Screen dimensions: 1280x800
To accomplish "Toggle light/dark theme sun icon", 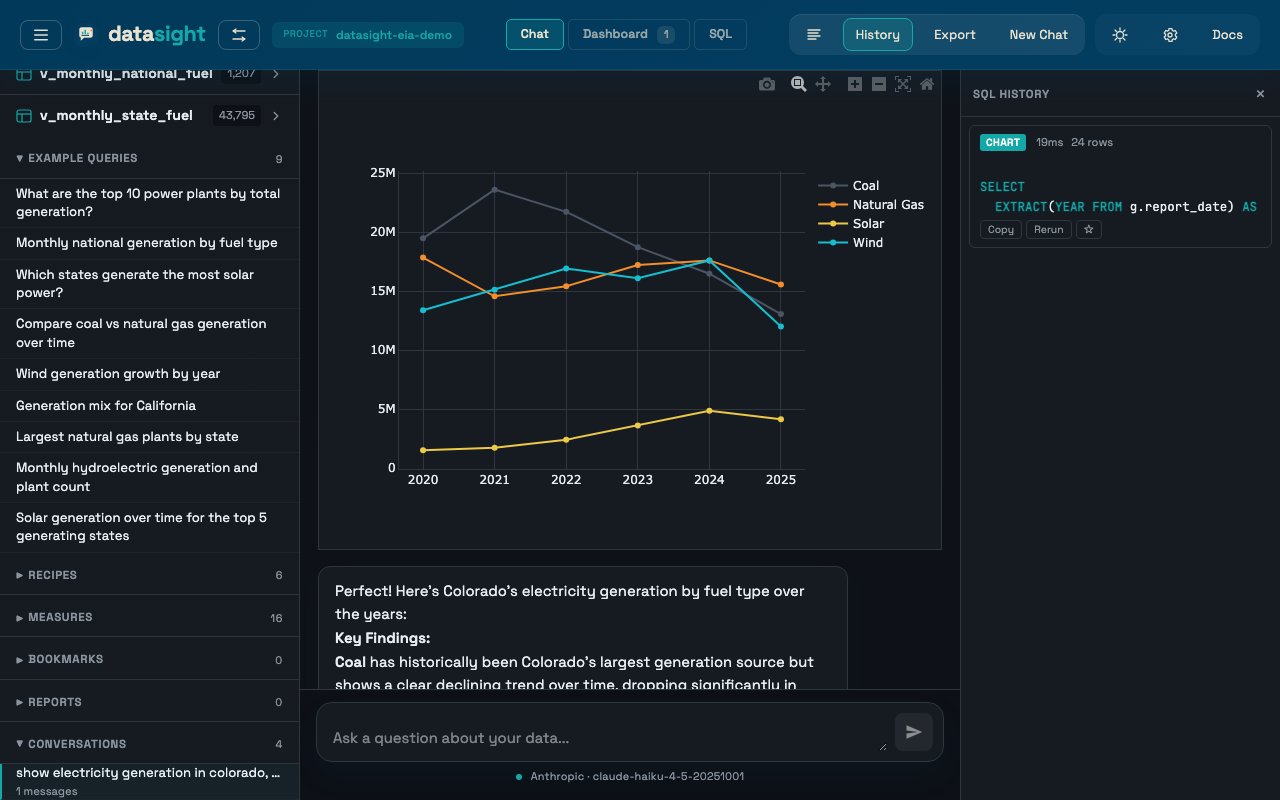I will pyautogui.click(x=1120, y=35).
